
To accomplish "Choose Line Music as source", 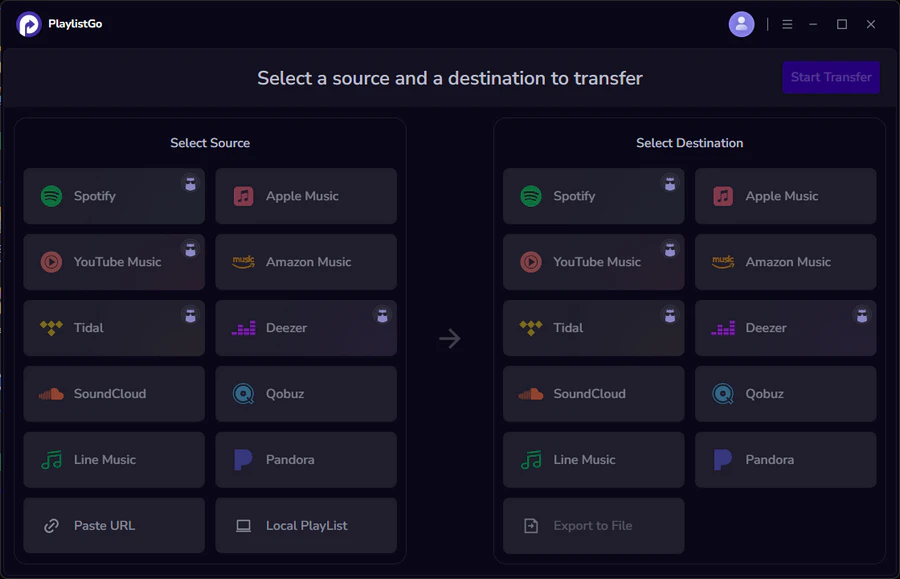I will pos(114,460).
